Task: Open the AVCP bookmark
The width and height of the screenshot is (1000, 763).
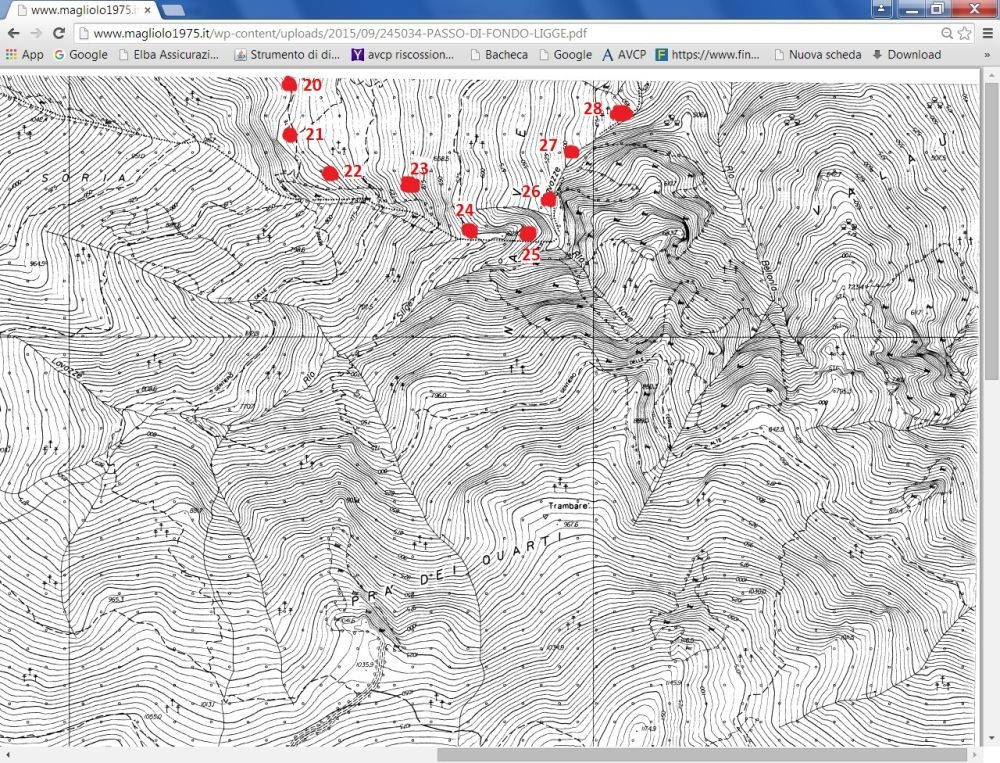Action: click(624, 55)
